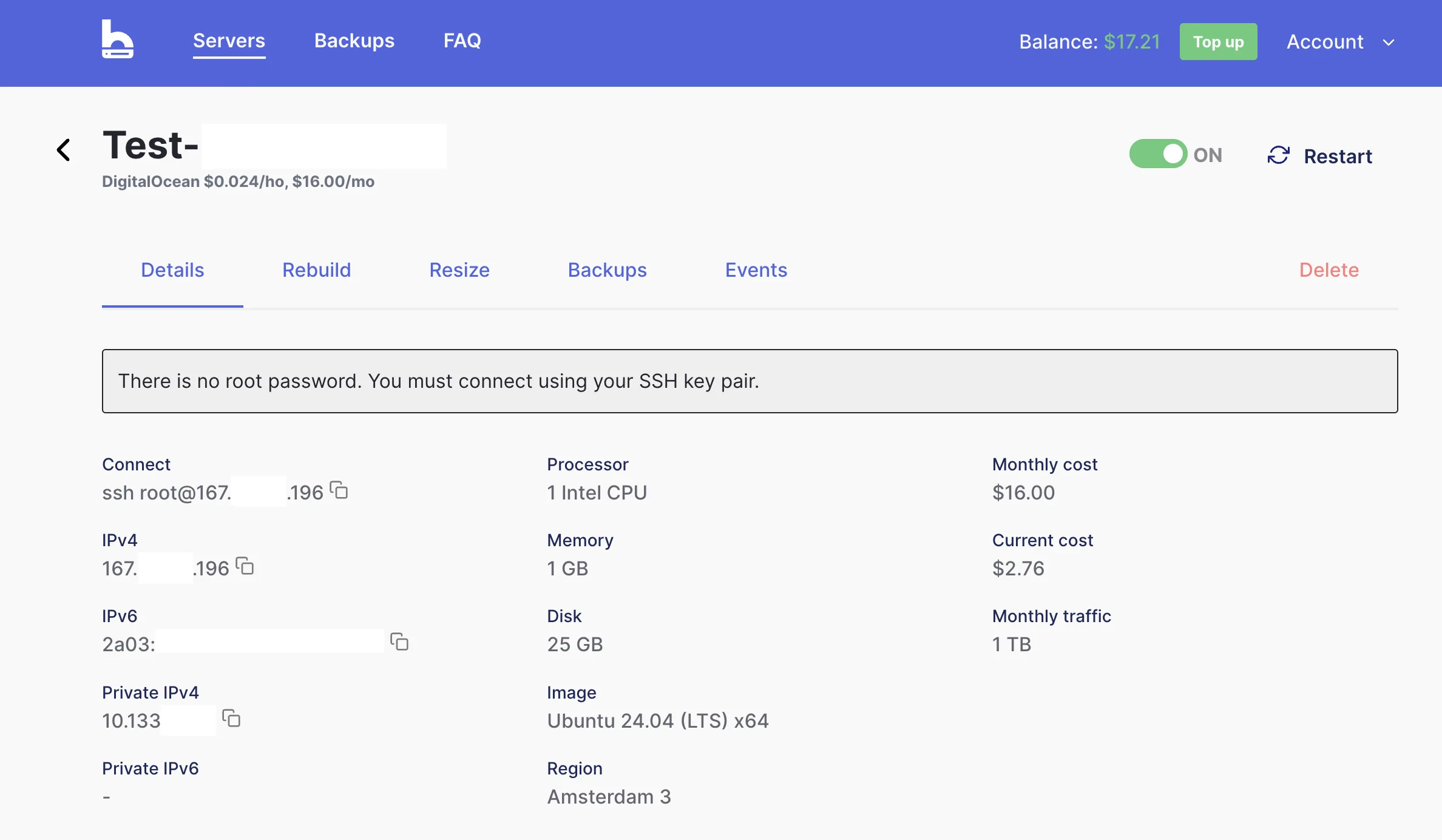Click the Private IPv6 label
The height and width of the screenshot is (840, 1442).
click(x=151, y=768)
